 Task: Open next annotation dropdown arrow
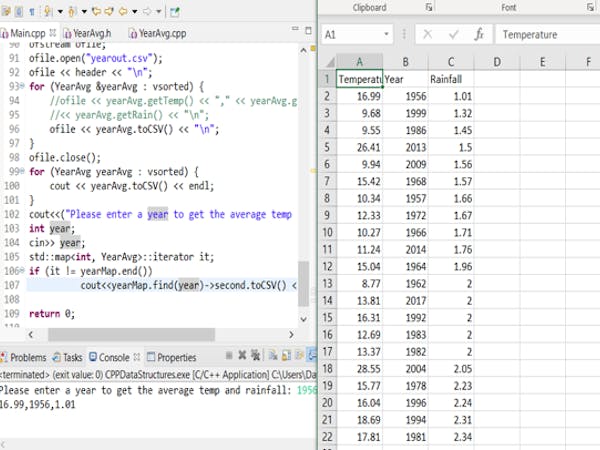pyautogui.click(x=60, y=12)
